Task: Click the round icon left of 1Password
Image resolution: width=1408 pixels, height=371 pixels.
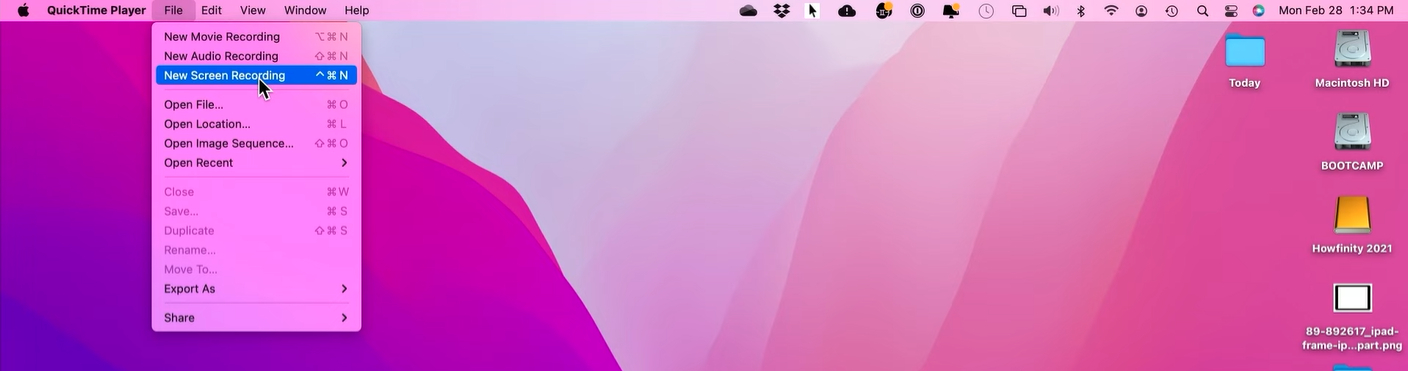Action: tap(884, 10)
